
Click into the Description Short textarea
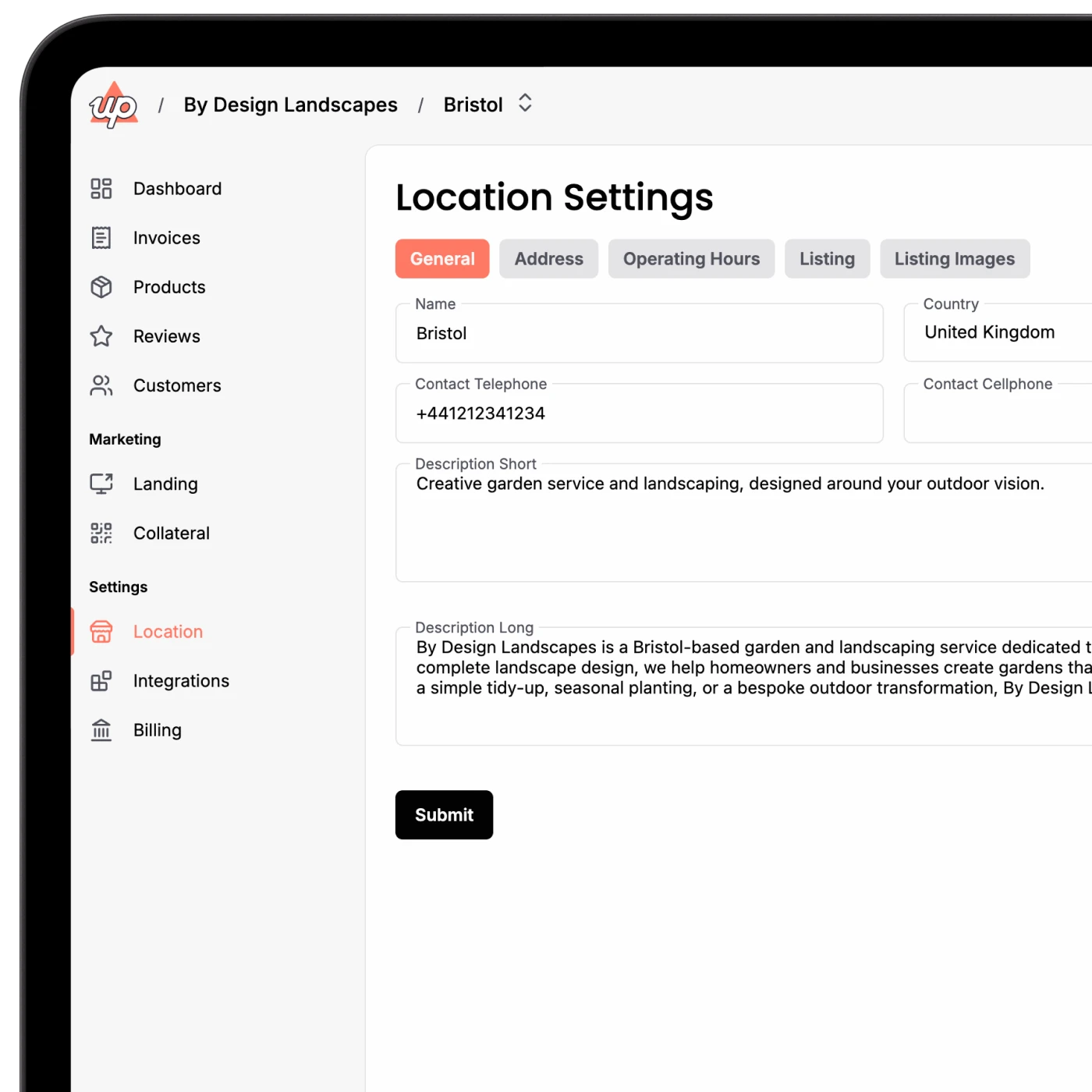(x=744, y=523)
